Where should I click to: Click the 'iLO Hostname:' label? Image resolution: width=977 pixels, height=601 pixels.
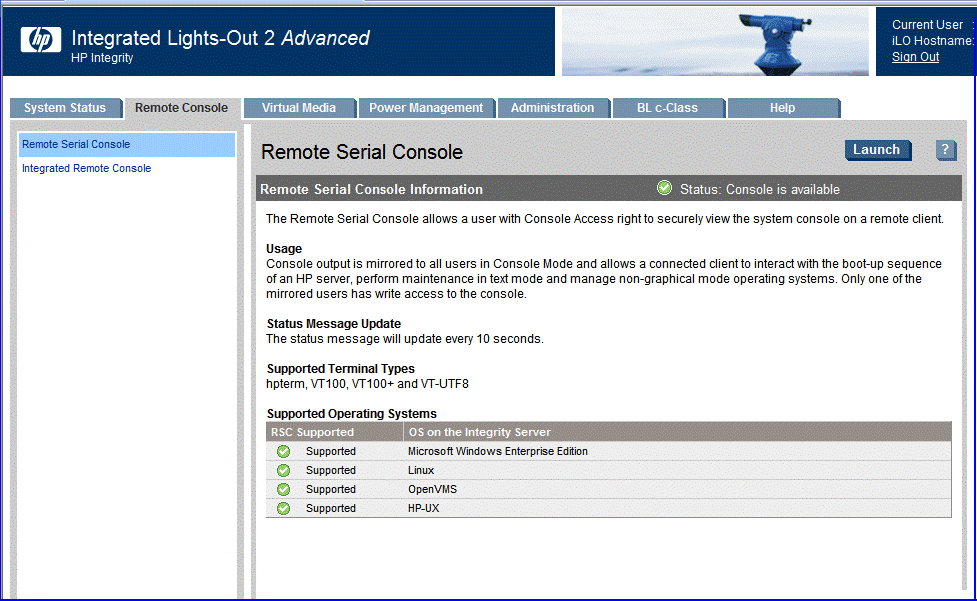[x=933, y=41]
